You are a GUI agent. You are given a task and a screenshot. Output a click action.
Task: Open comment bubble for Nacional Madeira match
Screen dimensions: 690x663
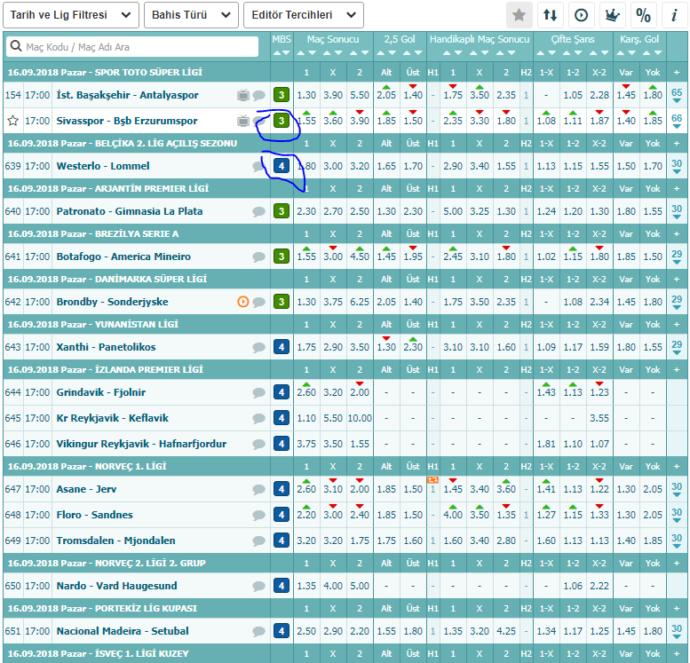tap(259, 631)
